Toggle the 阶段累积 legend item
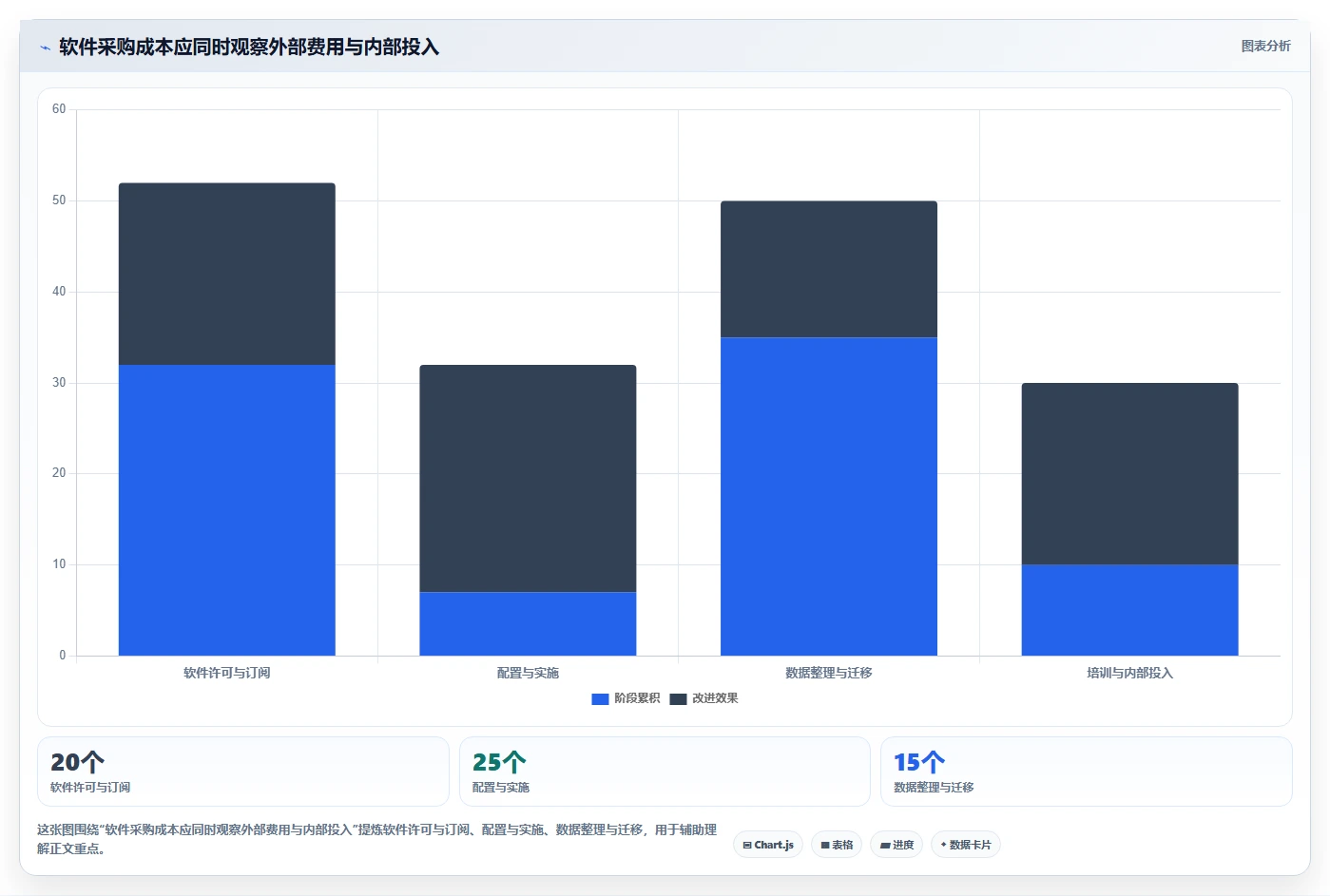This screenshot has width=1330, height=896. (x=626, y=698)
